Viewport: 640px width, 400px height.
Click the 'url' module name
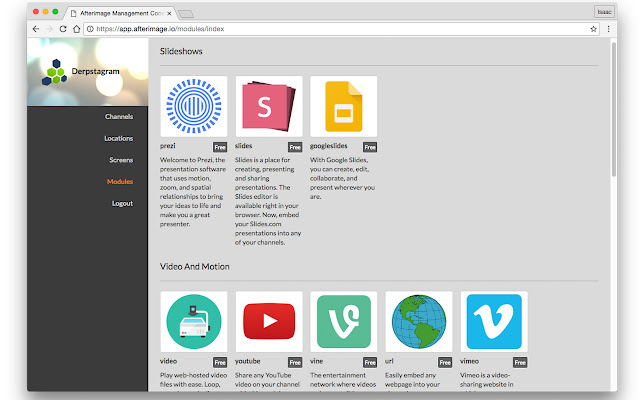[x=389, y=361]
